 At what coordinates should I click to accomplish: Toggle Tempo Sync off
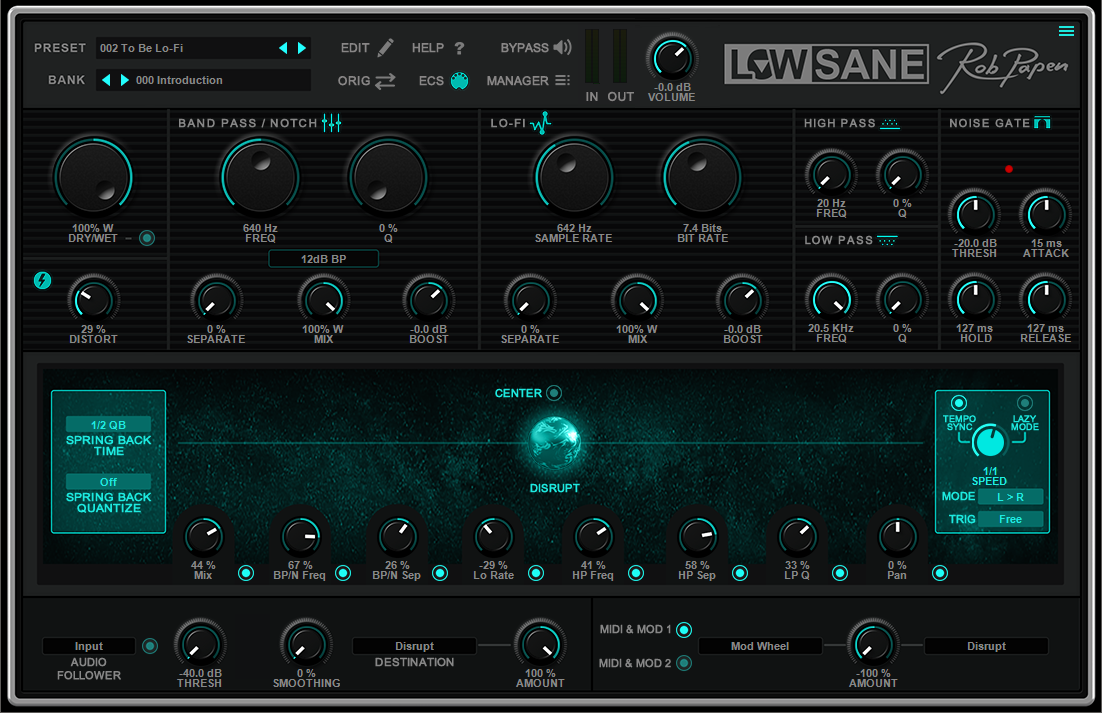tap(957, 403)
